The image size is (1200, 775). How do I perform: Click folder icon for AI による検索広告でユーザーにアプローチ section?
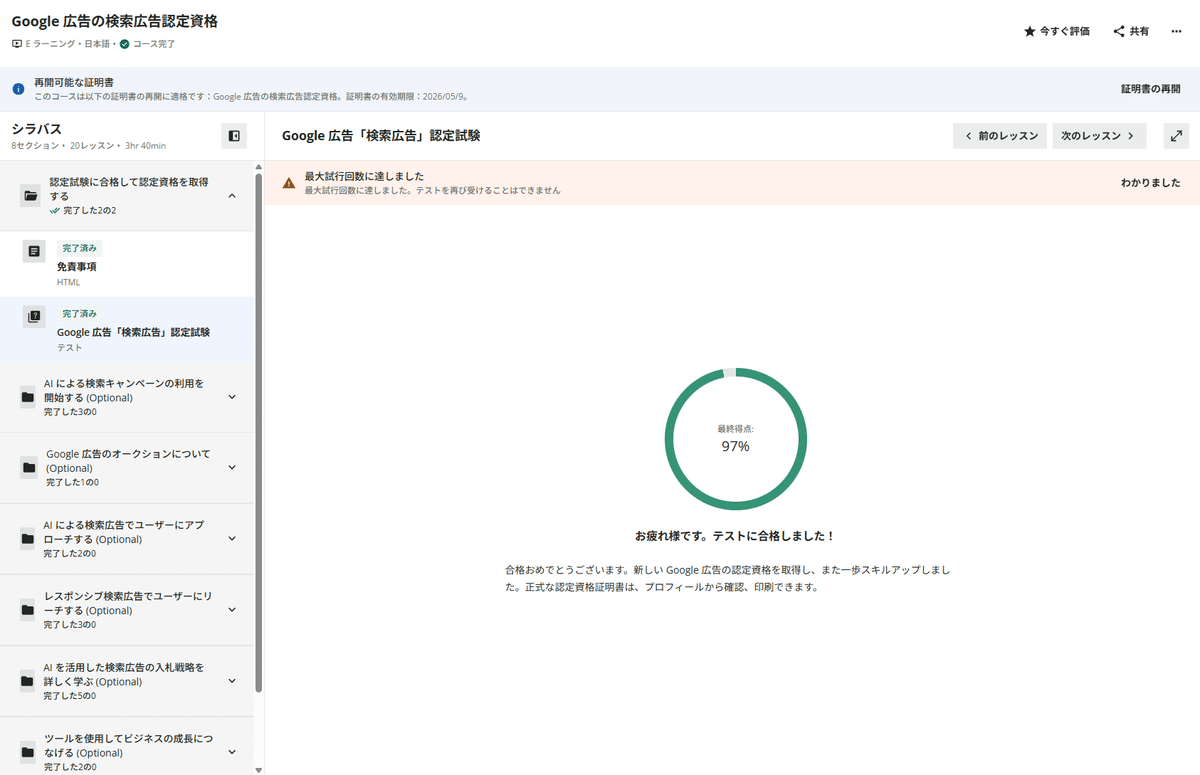pyautogui.click(x=28, y=539)
